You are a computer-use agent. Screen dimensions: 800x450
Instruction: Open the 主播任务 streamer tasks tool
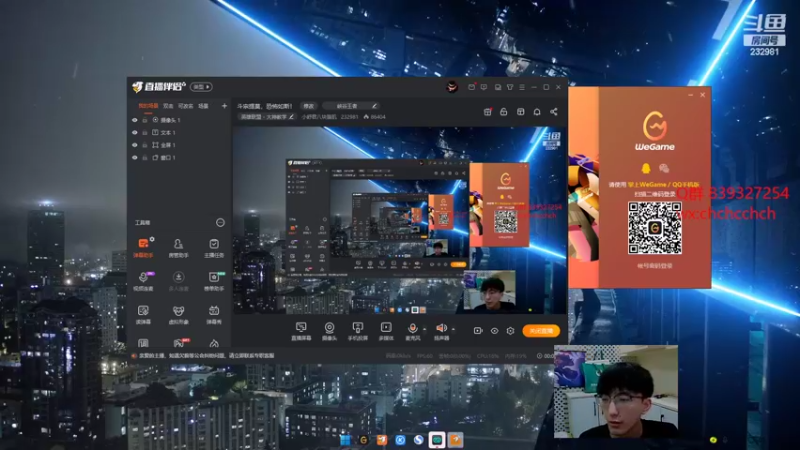214,247
